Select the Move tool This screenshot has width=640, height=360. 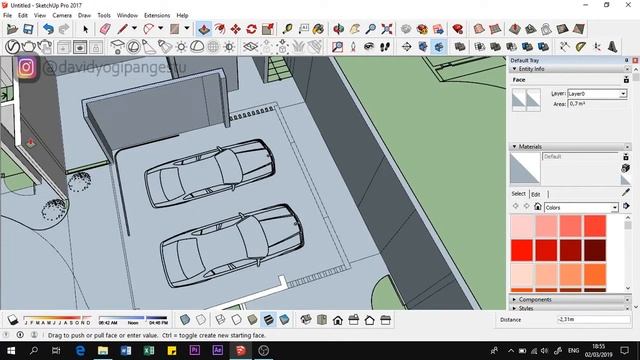[236, 29]
